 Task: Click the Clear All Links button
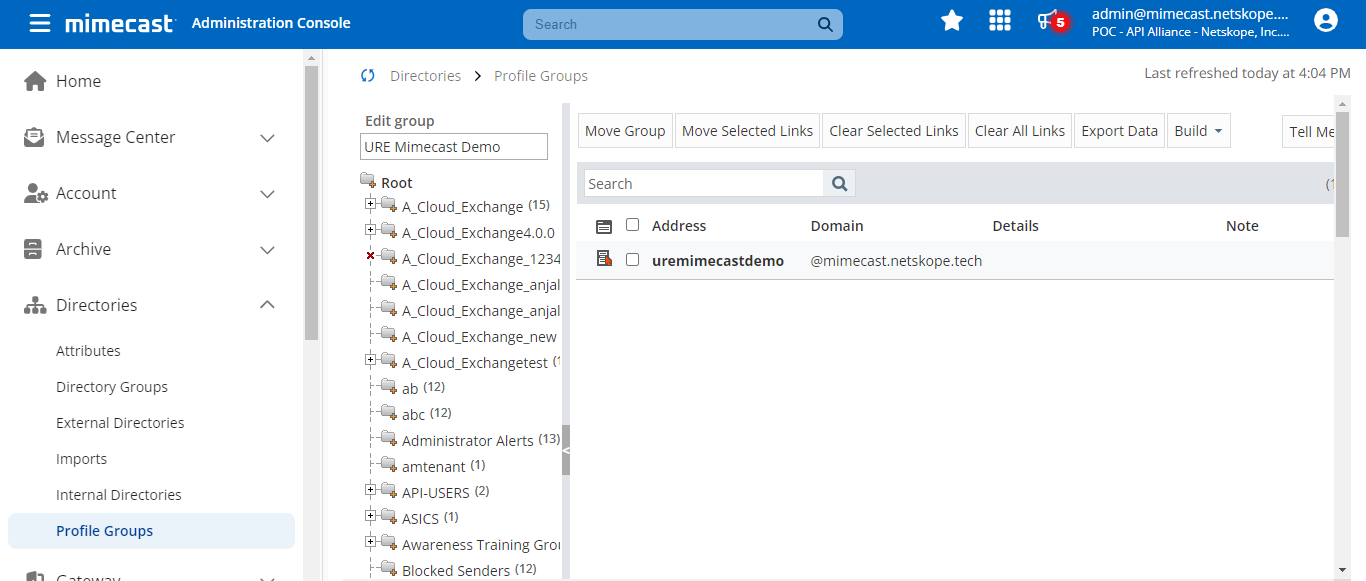[x=1020, y=131]
